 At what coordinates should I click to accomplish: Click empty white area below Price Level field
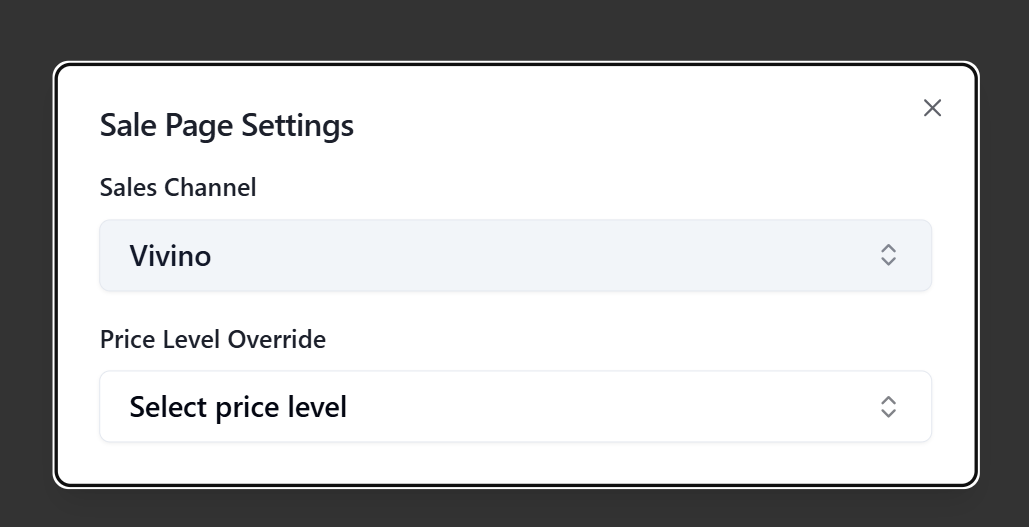pyautogui.click(x=515, y=463)
